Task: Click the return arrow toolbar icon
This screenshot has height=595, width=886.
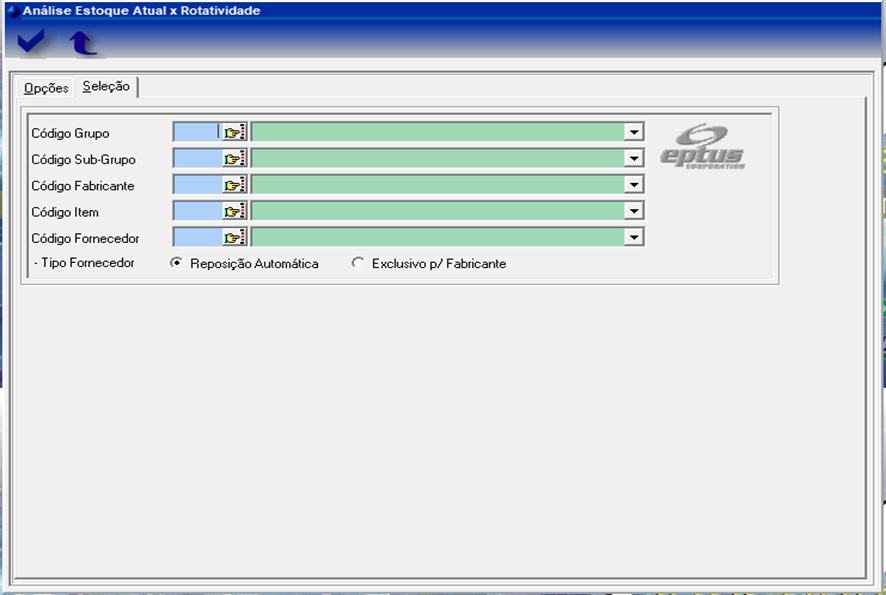Action: [82, 42]
